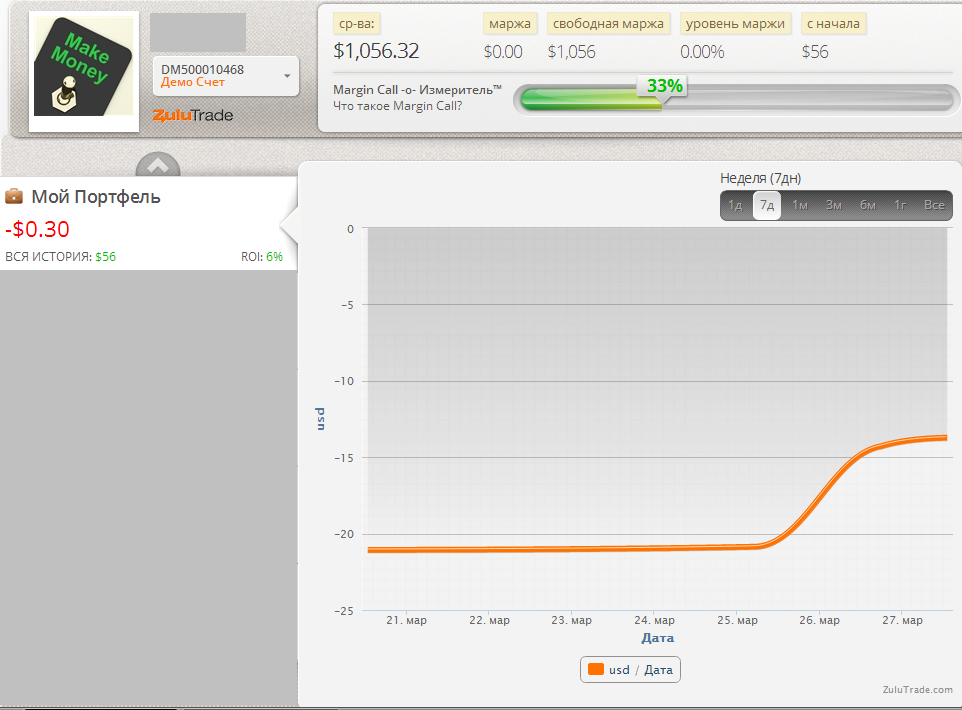The height and width of the screenshot is (710, 962).
Task: Click the orange usd legend color swatch
Action: (596, 669)
